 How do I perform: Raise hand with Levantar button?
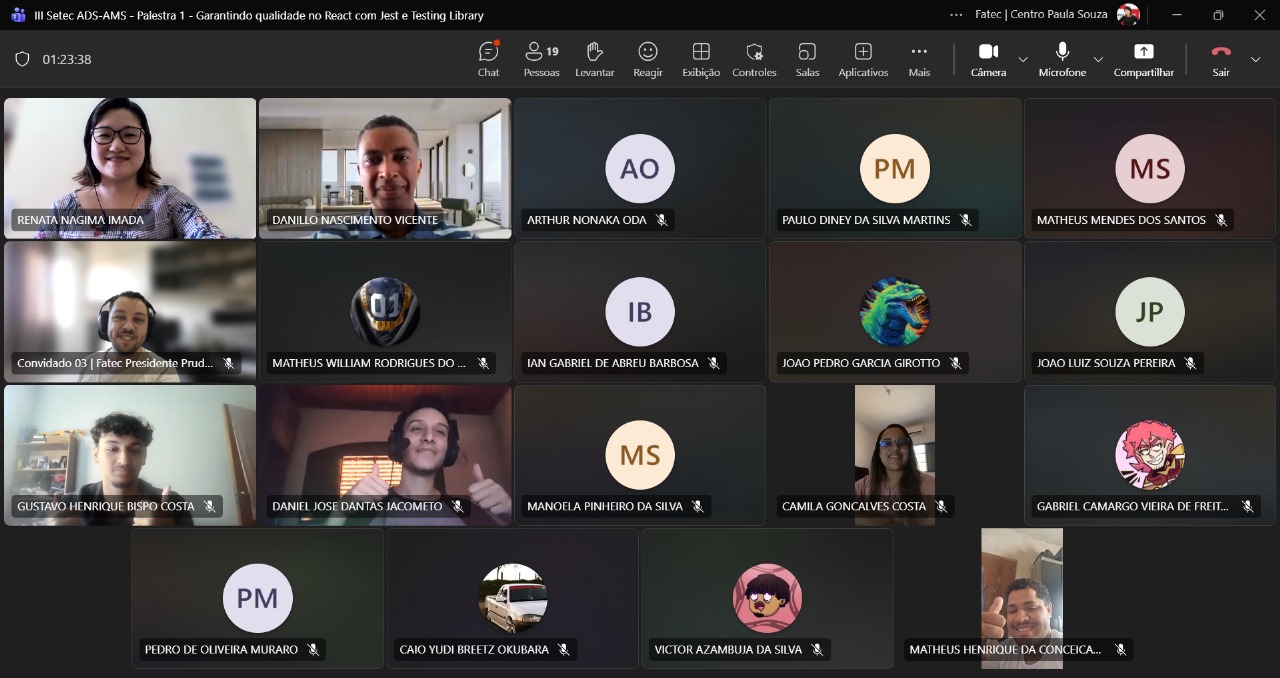pos(594,59)
